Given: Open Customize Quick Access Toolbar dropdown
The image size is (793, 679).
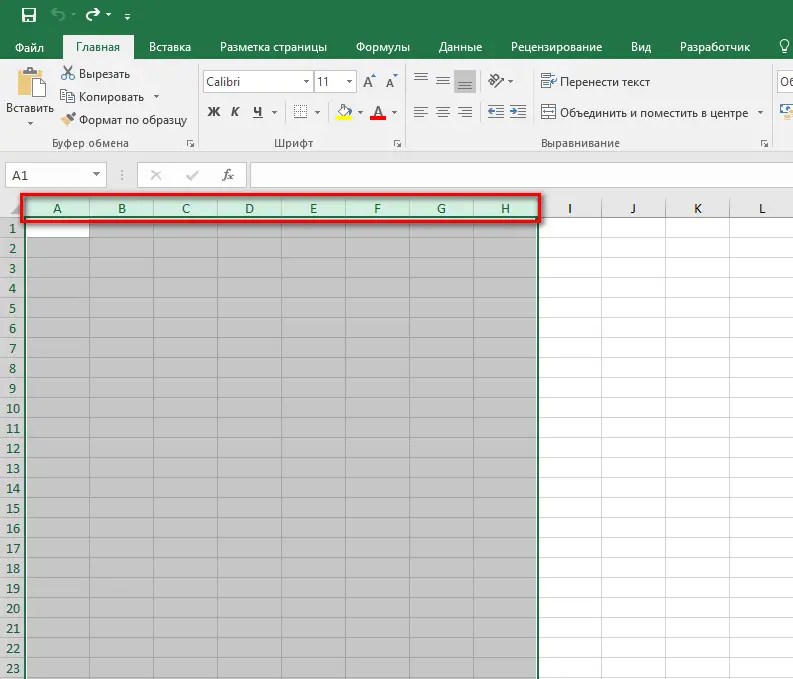Looking at the screenshot, I should [127, 17].
